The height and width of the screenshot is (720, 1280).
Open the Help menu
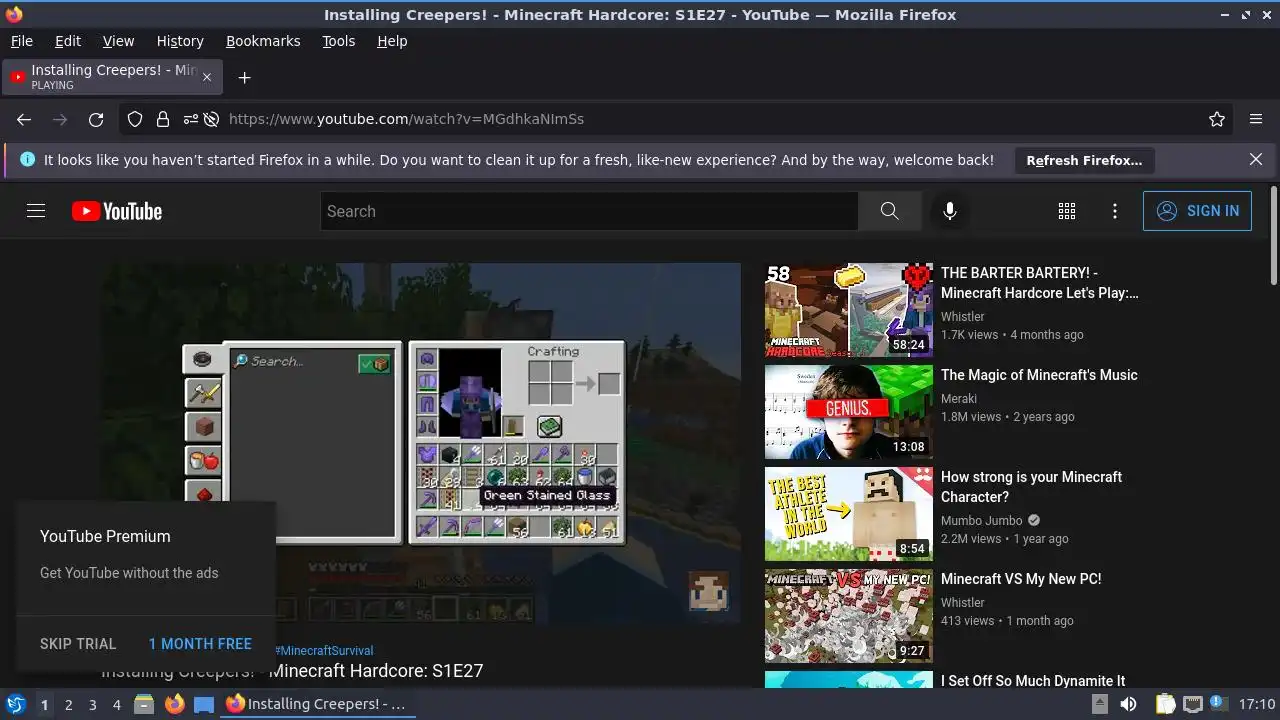(x=392, y=41)
